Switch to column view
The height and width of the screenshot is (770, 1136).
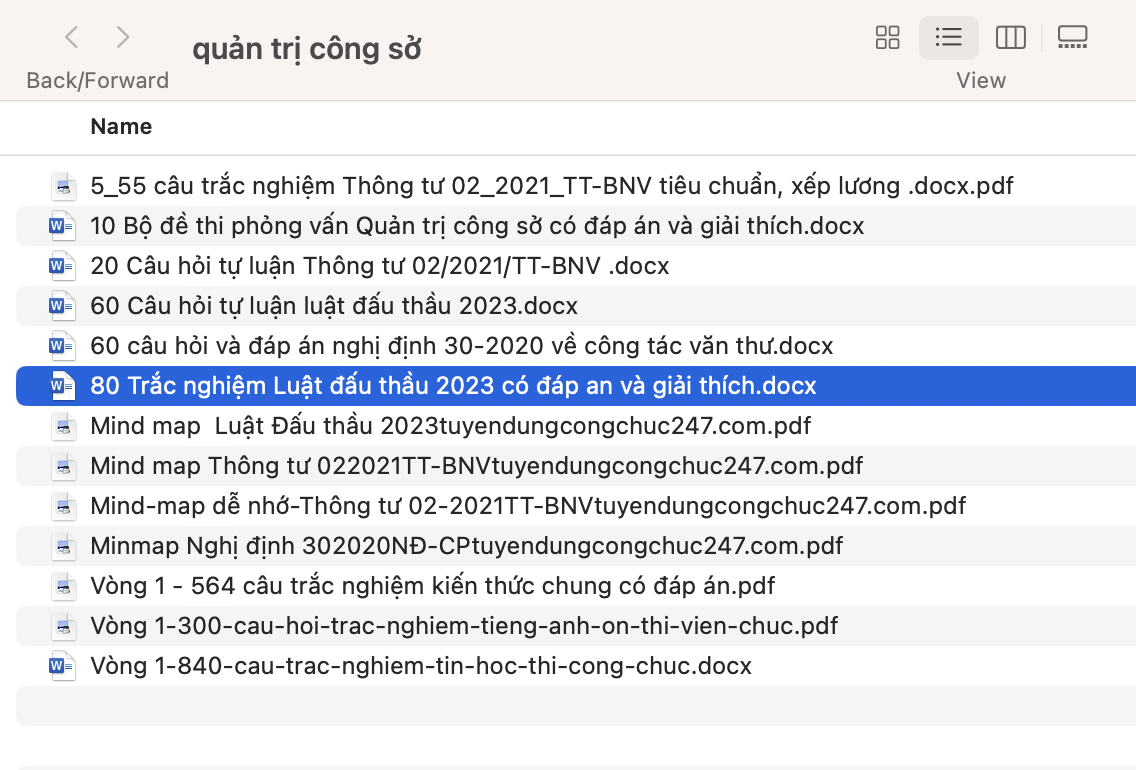point(1011,37)
